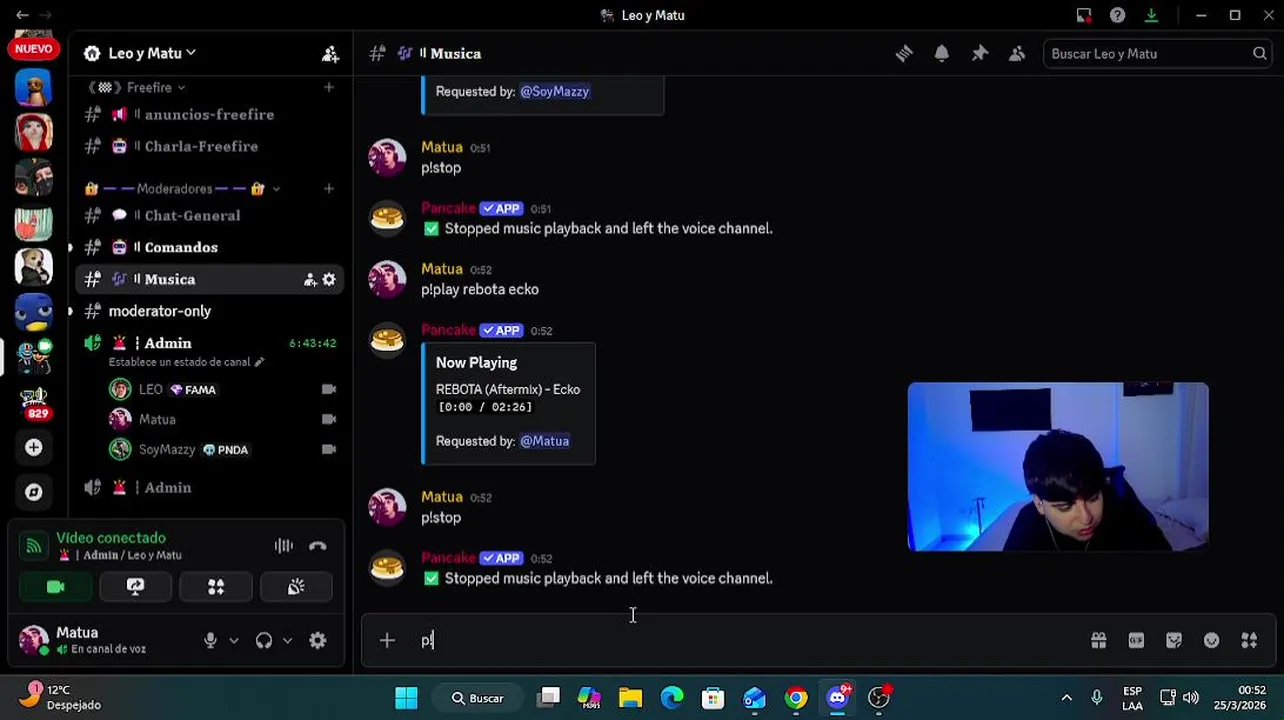Image resolution: width=1284 pixels, height=720 pixels.
Task: Disconnect from voice with hang-up icon
Action: 318,546
